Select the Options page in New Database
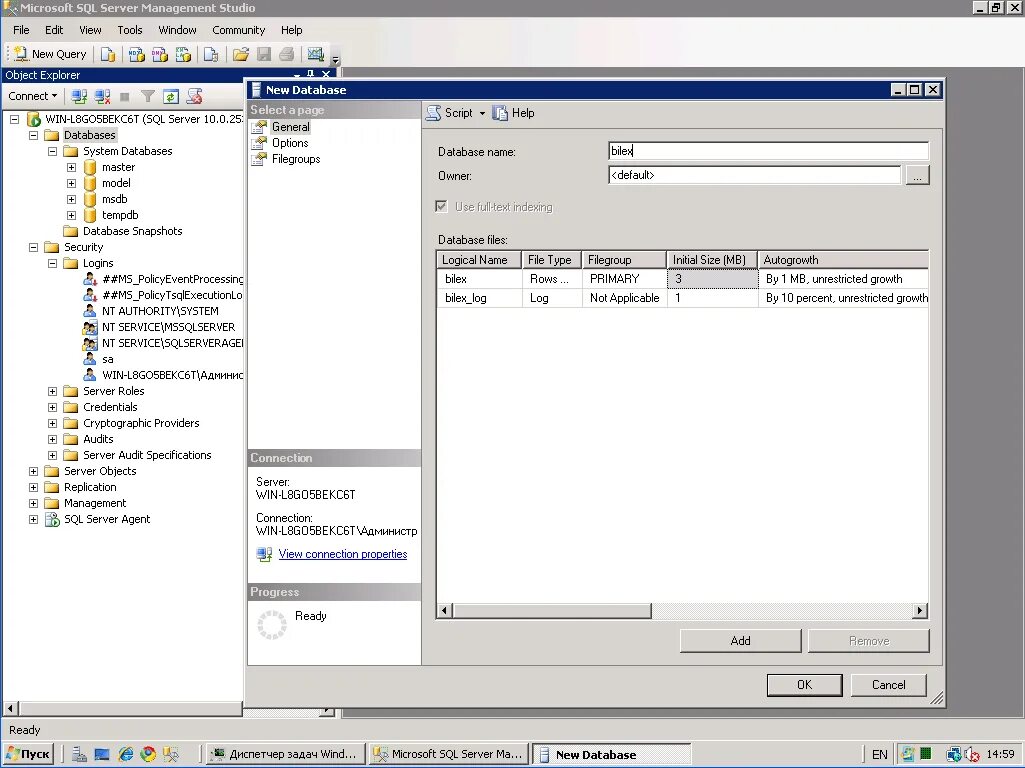Viewport: 1025px width, 768px height. coord(290,142)
